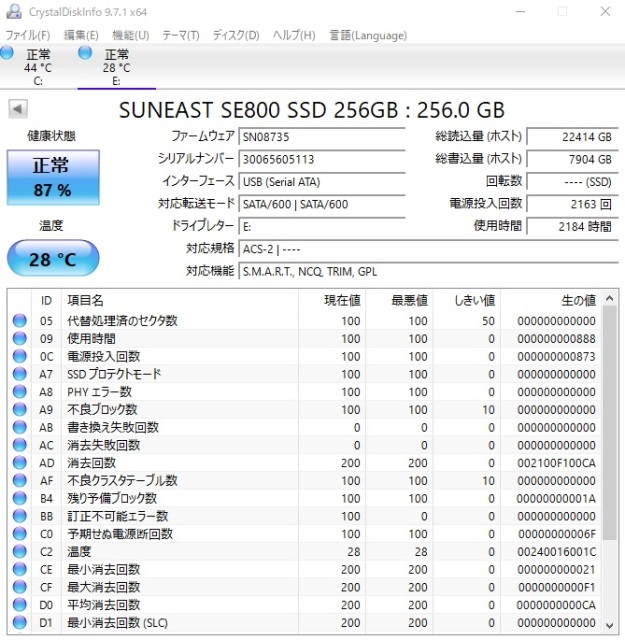Click the blue status dot for ID A9

[x=19, y=409]
